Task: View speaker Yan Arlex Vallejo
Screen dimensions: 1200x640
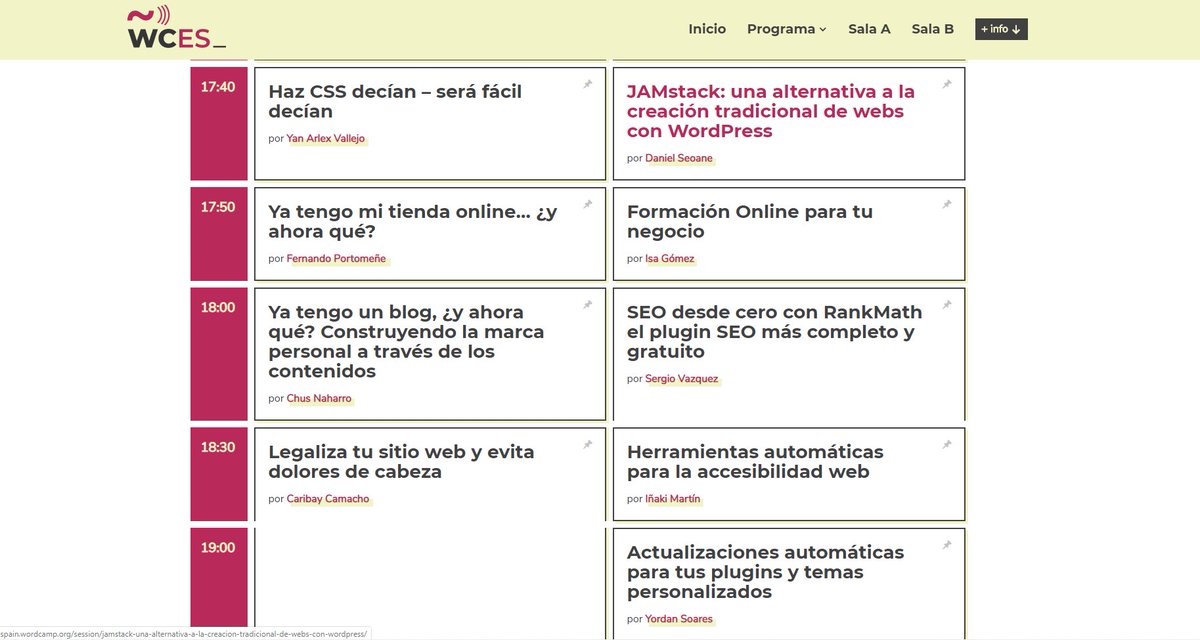Action: tap(326, 139)
